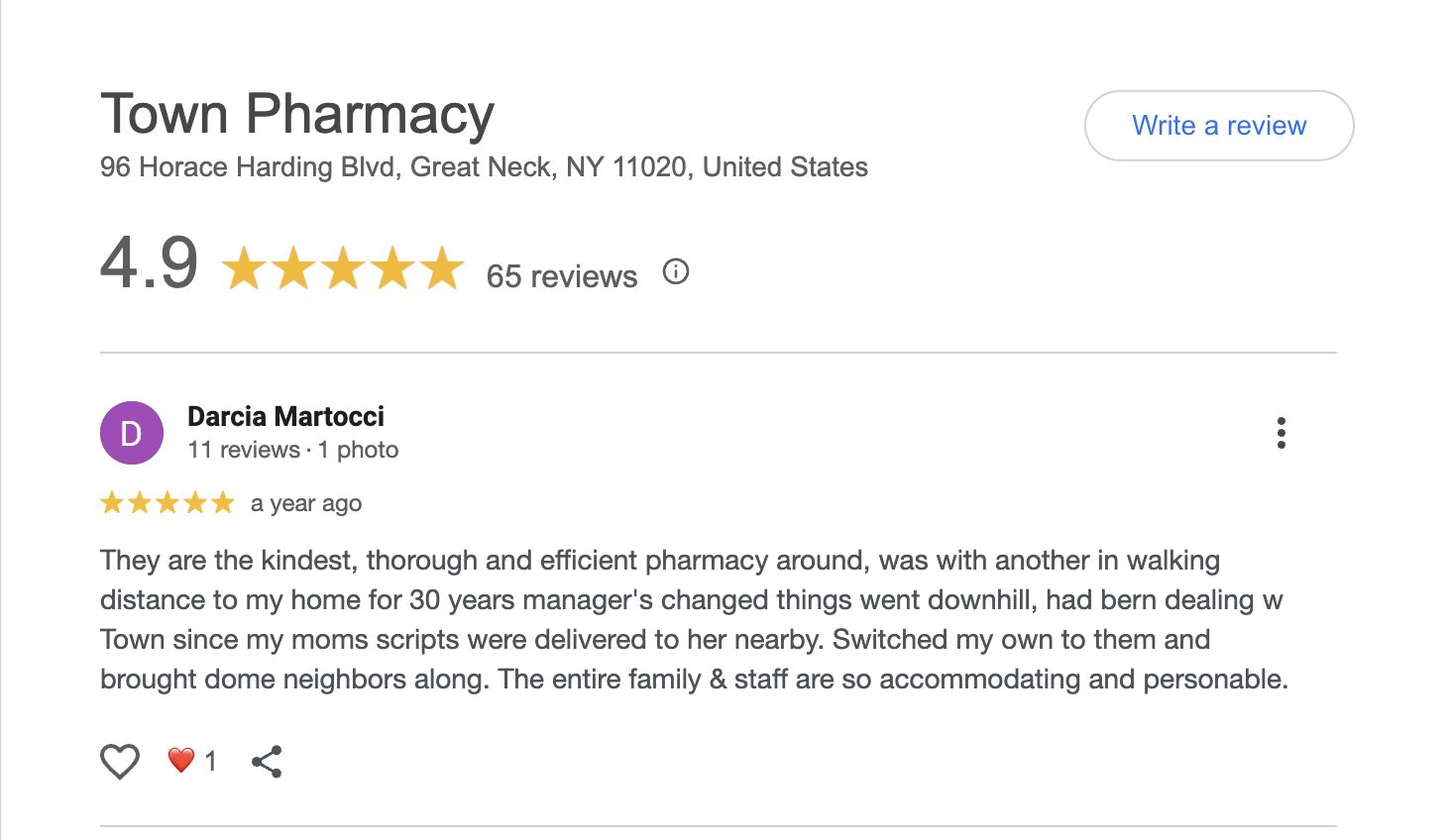The image size is (1449, 840).
Task: Click the reviewer's '11 reviews' count
Action: (243, 450)
